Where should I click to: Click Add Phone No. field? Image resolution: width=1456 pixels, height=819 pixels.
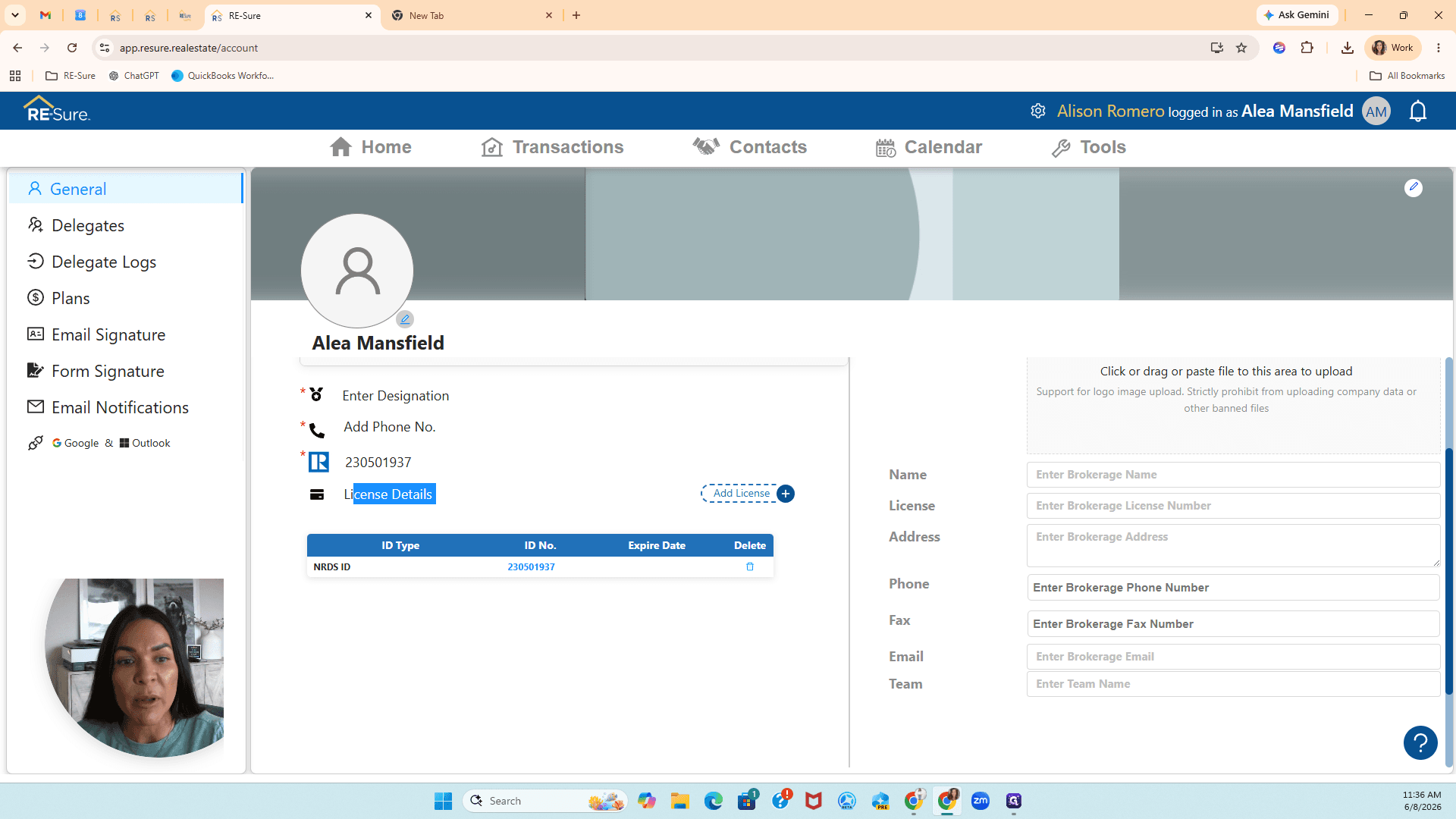[389, 427]
